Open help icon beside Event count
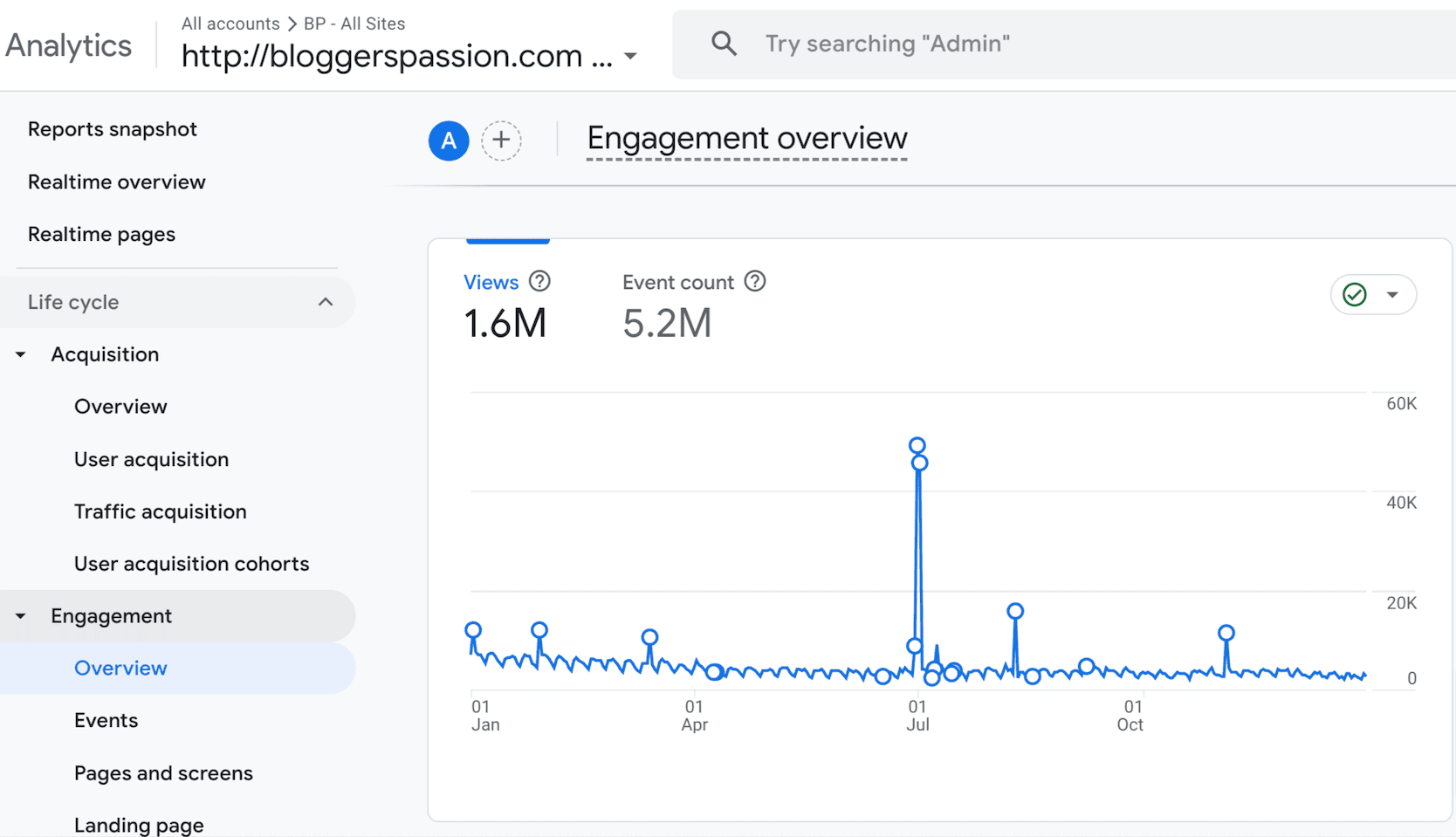 [x=755, y=281]
